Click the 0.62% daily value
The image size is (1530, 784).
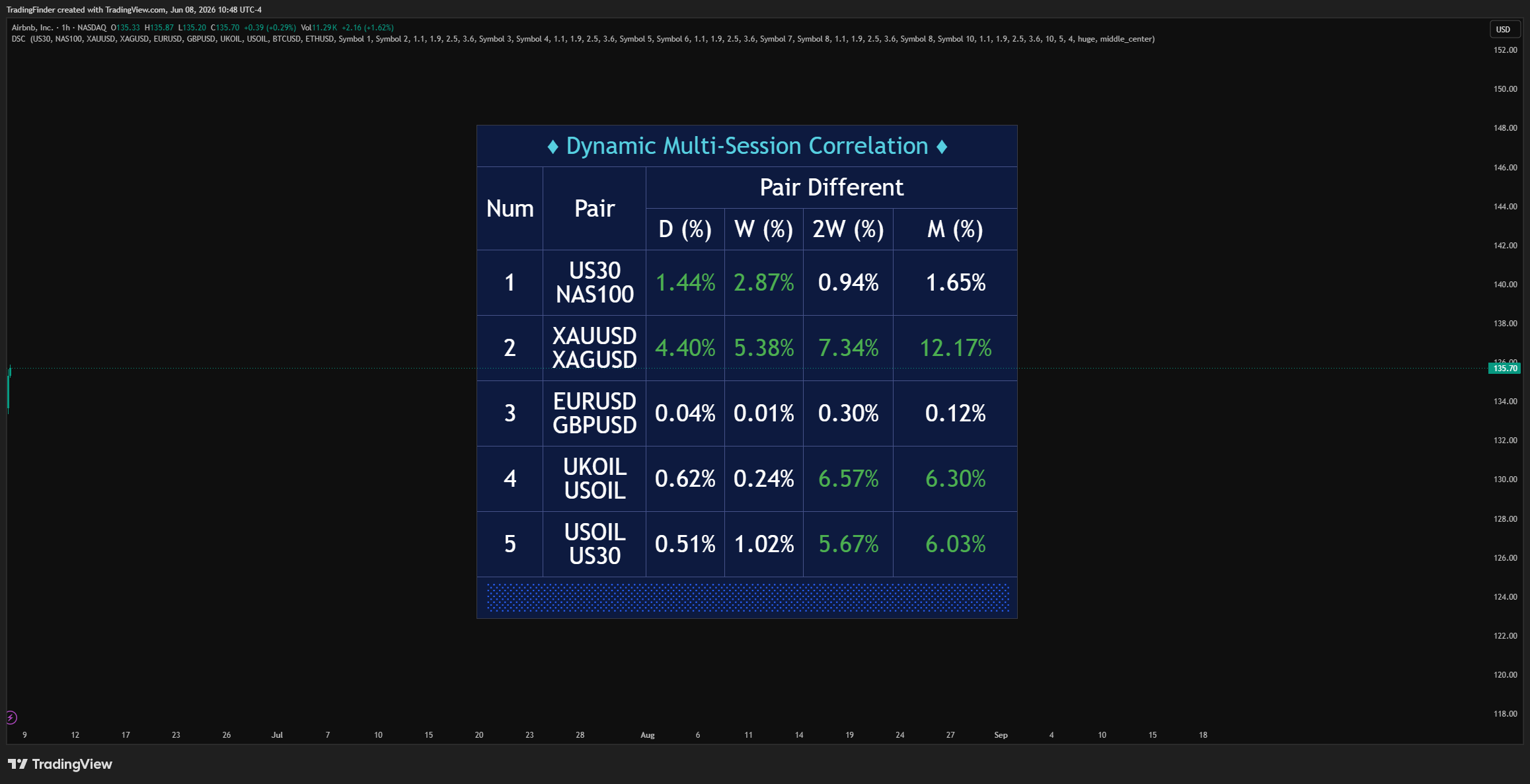(685, 479)
